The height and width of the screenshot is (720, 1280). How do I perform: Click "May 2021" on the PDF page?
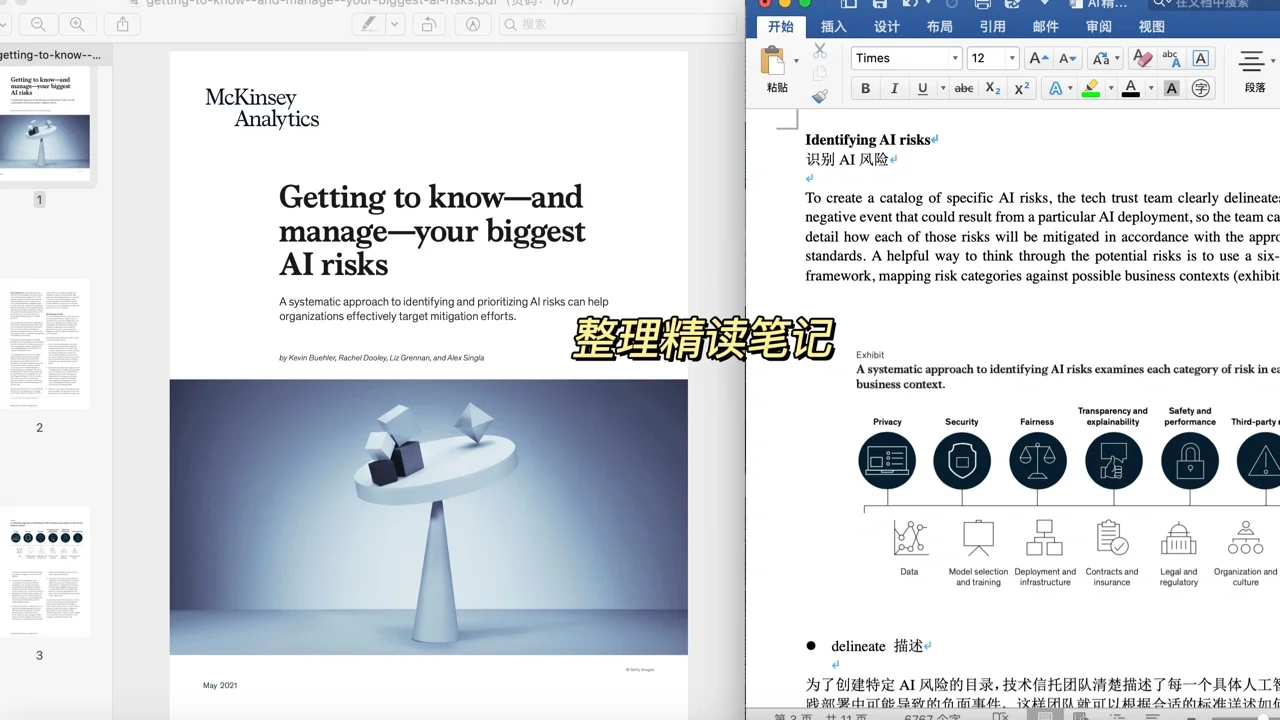click(x=220, y=685)
